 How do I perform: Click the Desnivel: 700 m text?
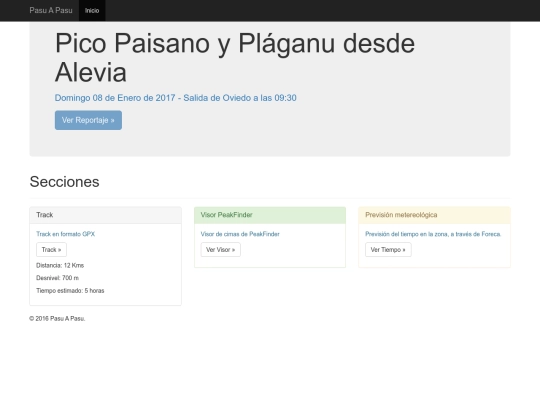(x=57, y=278)
